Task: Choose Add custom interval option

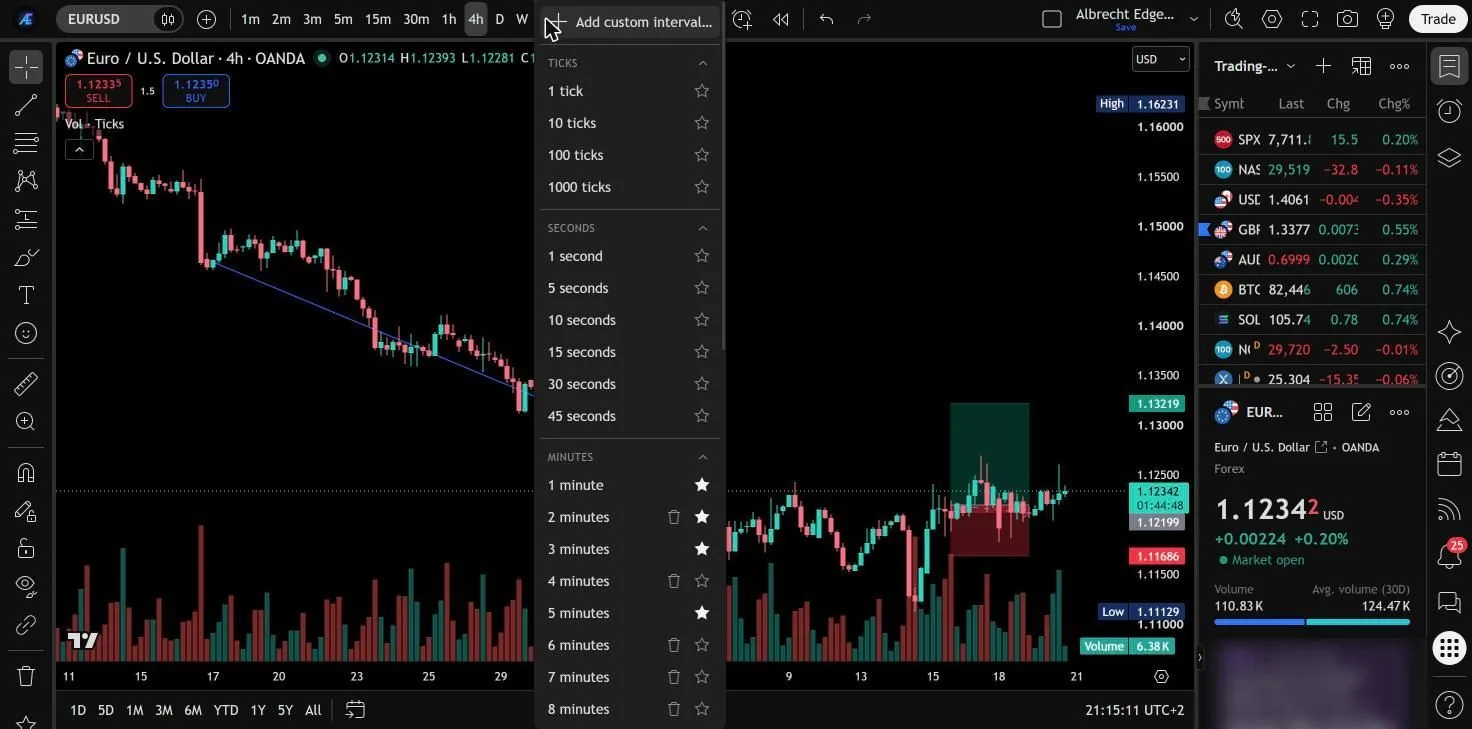Action: click(630, 22)
